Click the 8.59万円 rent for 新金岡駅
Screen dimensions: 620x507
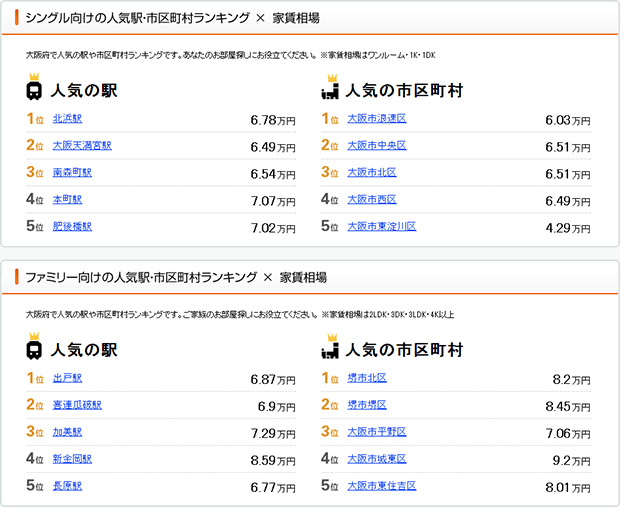[273, 461]
